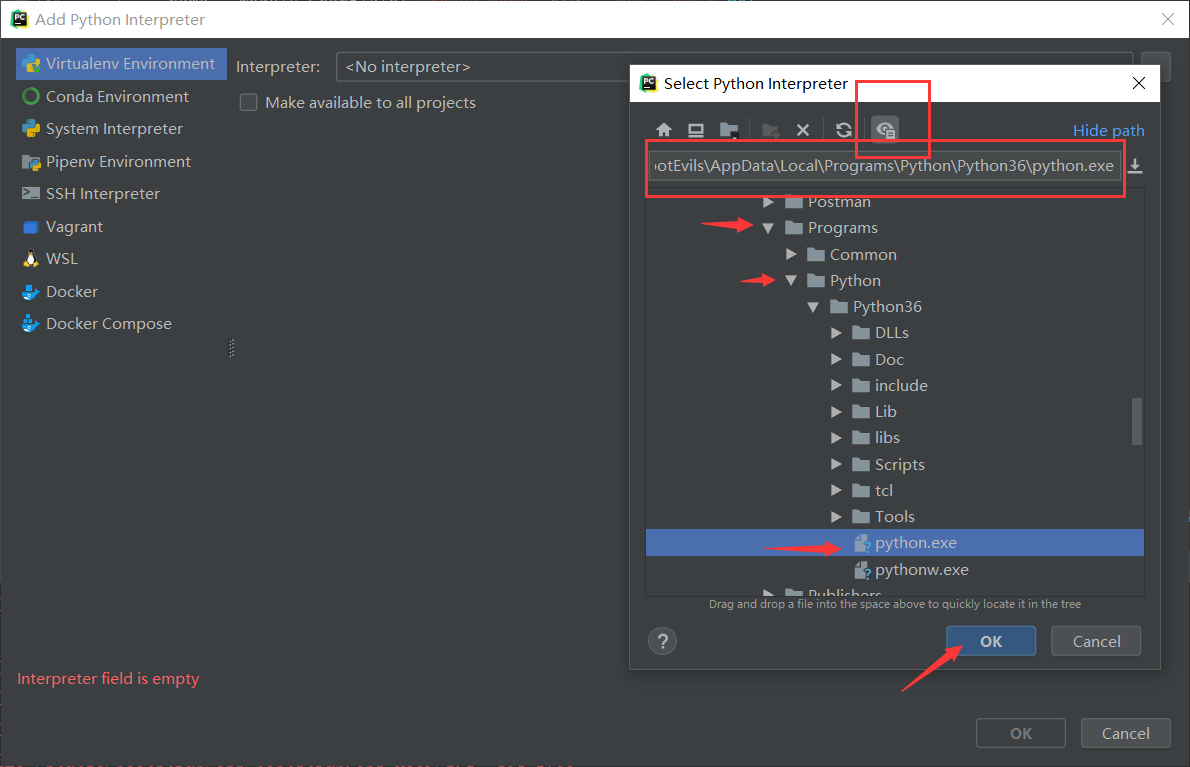Screen dimensions: 1190x767
Task: Collapse the Python36 folder
Action: (x=813, y=307)
